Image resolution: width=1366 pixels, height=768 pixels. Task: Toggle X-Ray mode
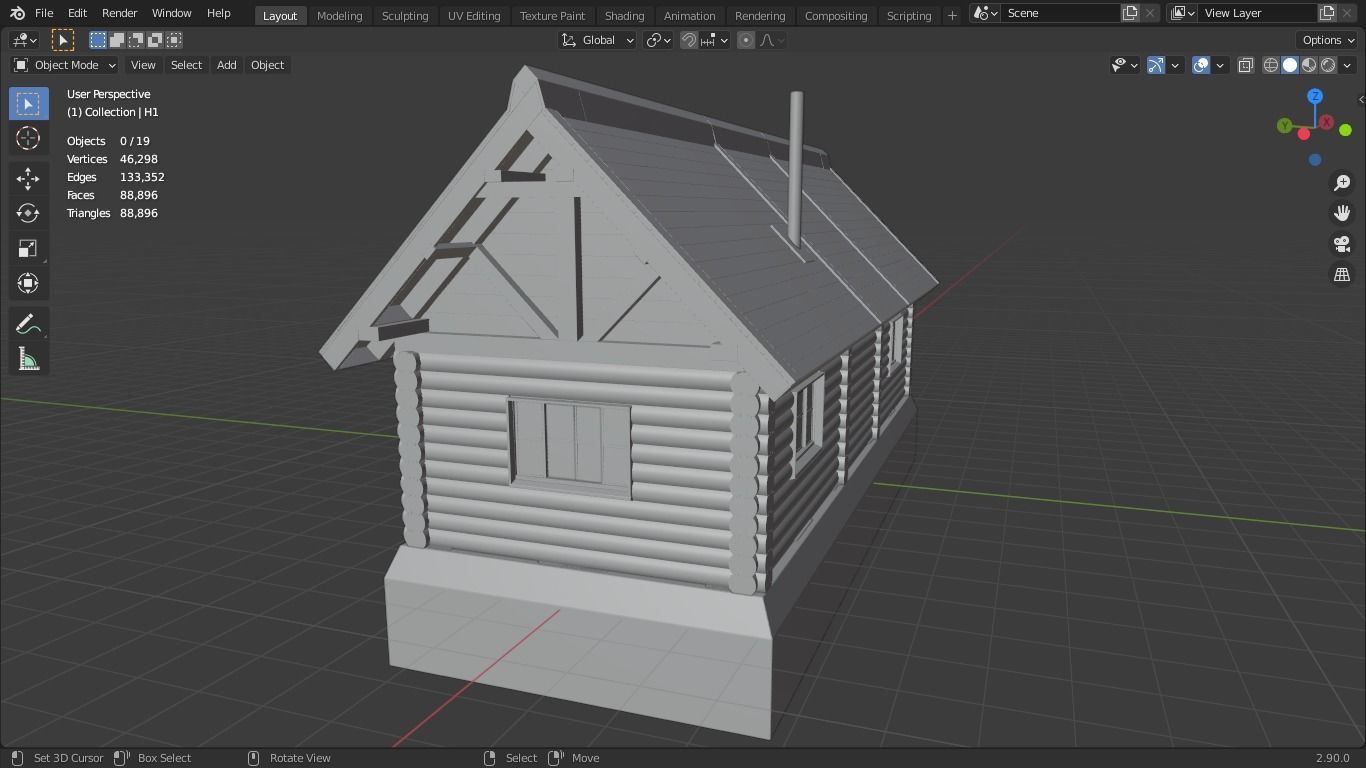click(1246, 65)
